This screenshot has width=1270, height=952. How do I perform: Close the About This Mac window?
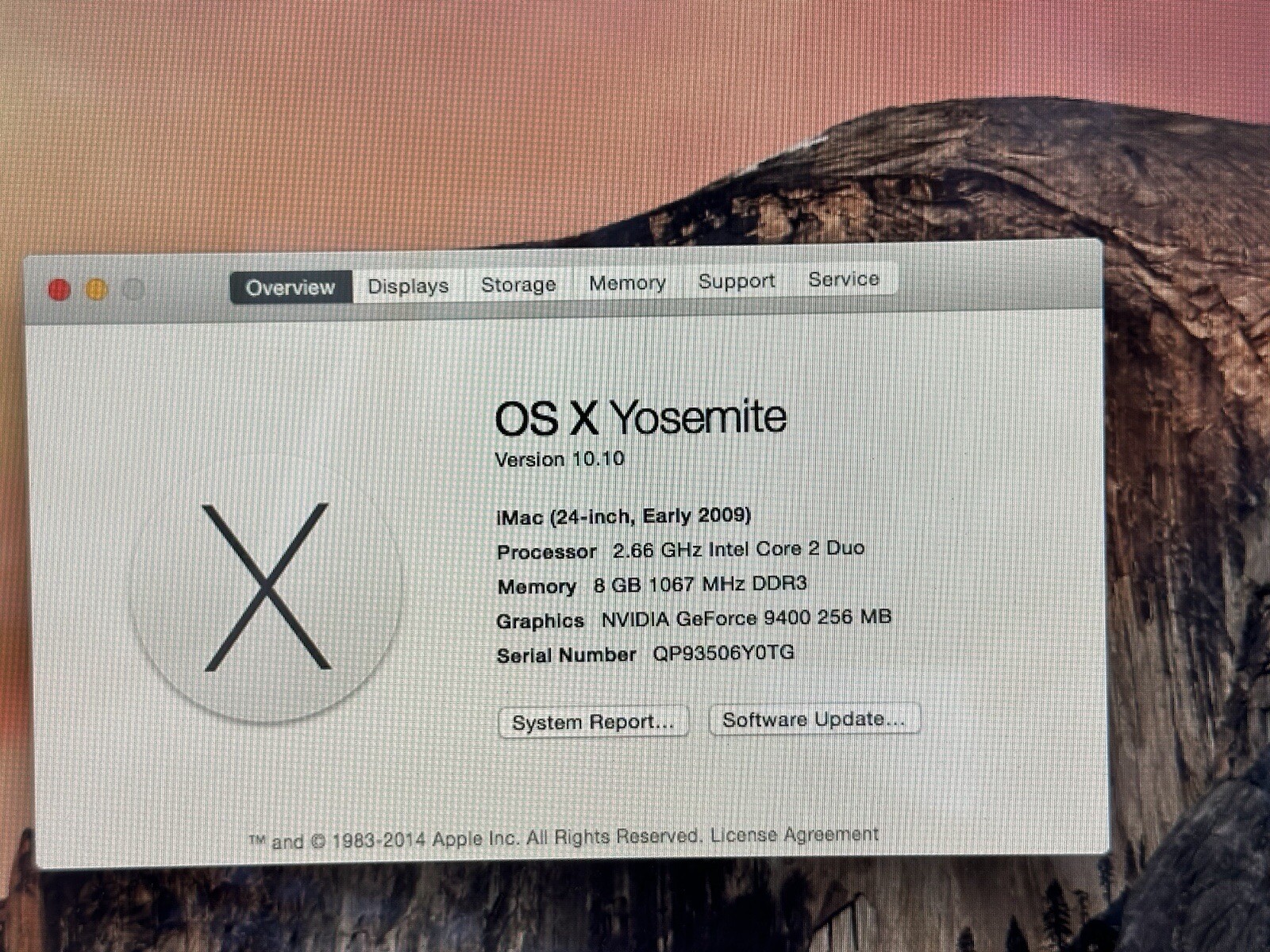59,290
